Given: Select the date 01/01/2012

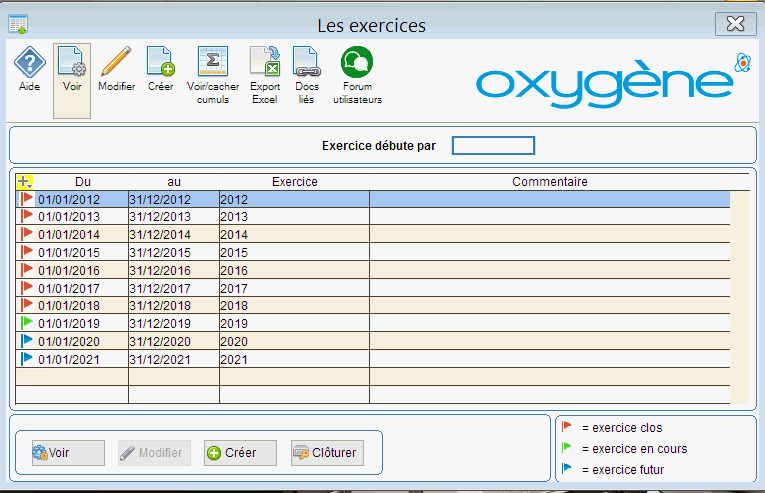Looking at the screenshot, I should 69,200.
